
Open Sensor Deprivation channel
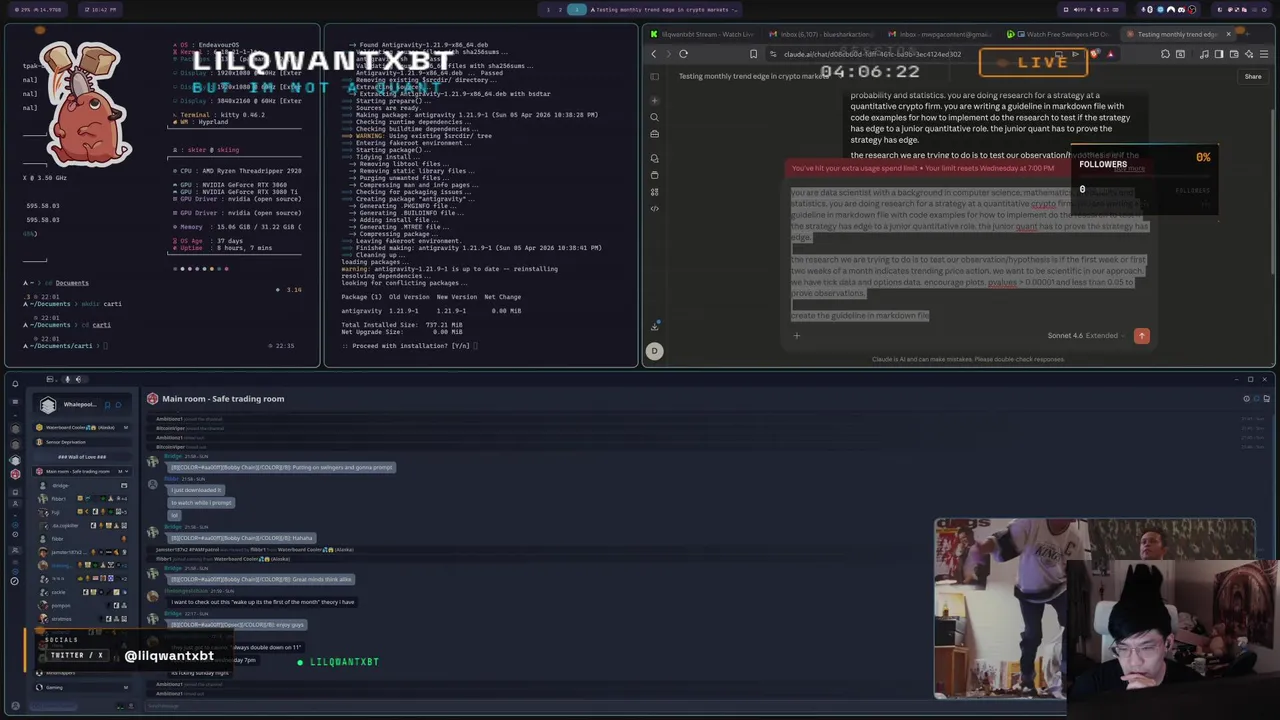(x=83, y=442)
